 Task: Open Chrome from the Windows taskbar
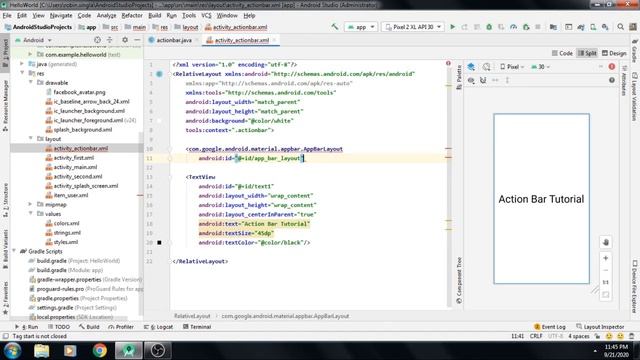tap(100, 350)
